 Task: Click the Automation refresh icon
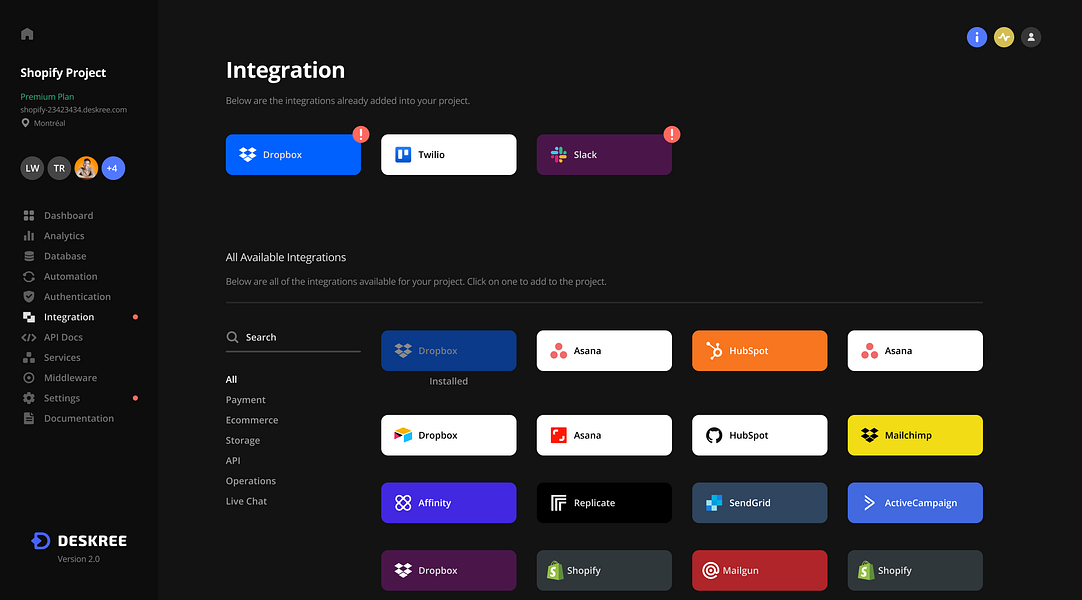[28, 277]
